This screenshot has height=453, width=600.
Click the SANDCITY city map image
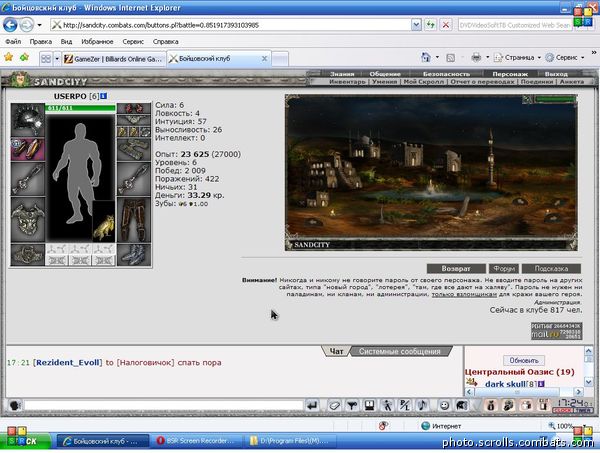click(x=431, y=173)
